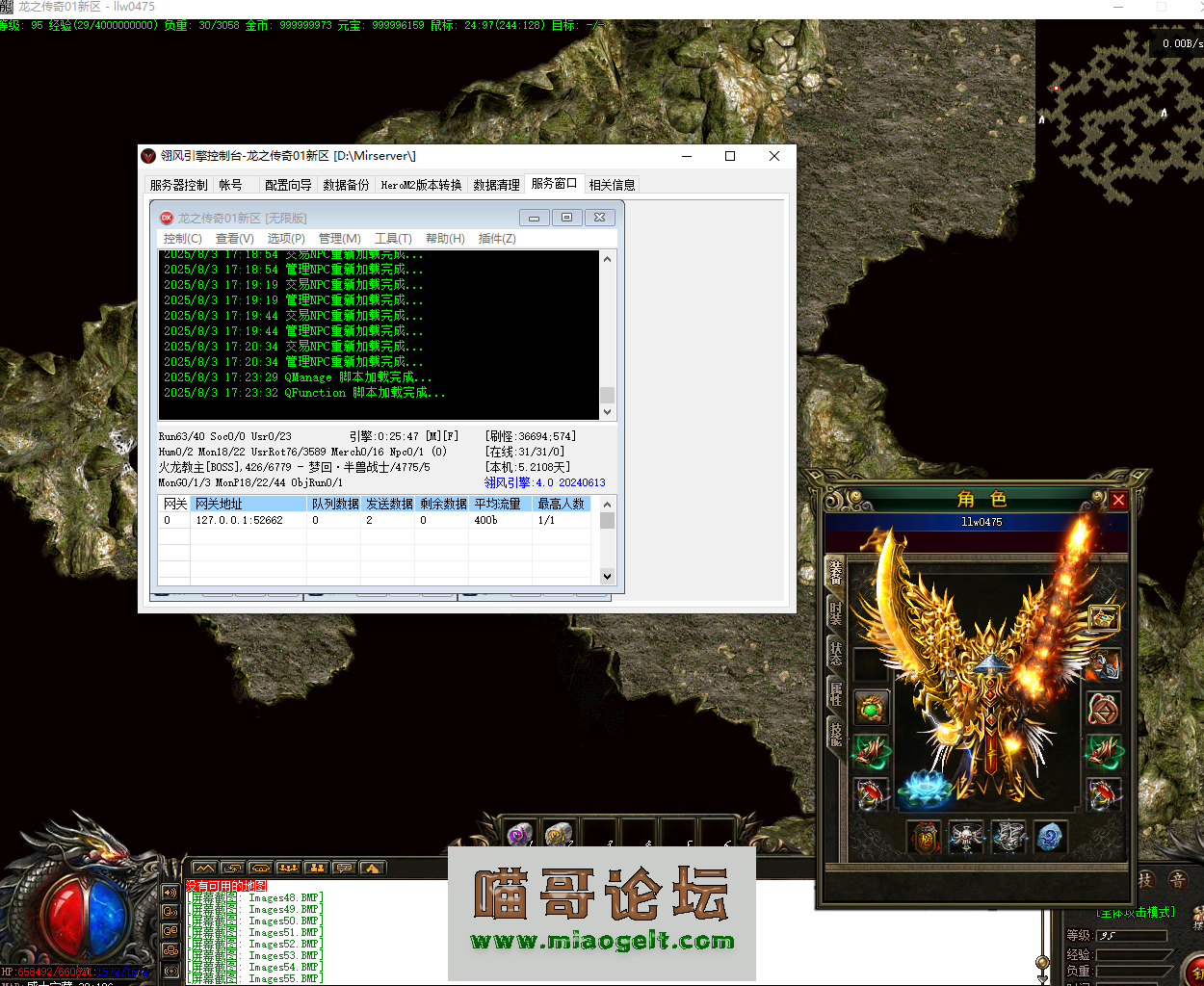Click the curved return arrow icon on the toolbar
This screenshot has height=986, width=1204.
[x=231, y=867]
